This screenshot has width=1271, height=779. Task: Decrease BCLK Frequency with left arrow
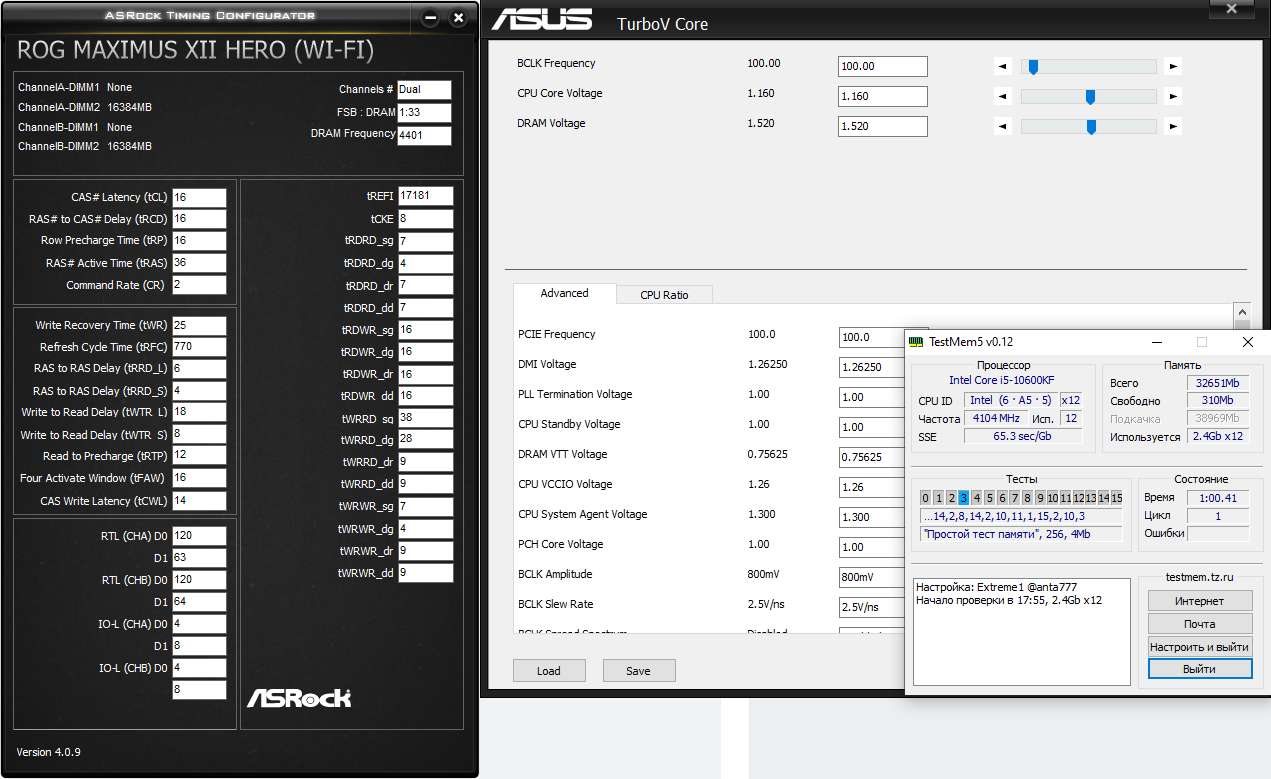click(x=1003, y=67)
